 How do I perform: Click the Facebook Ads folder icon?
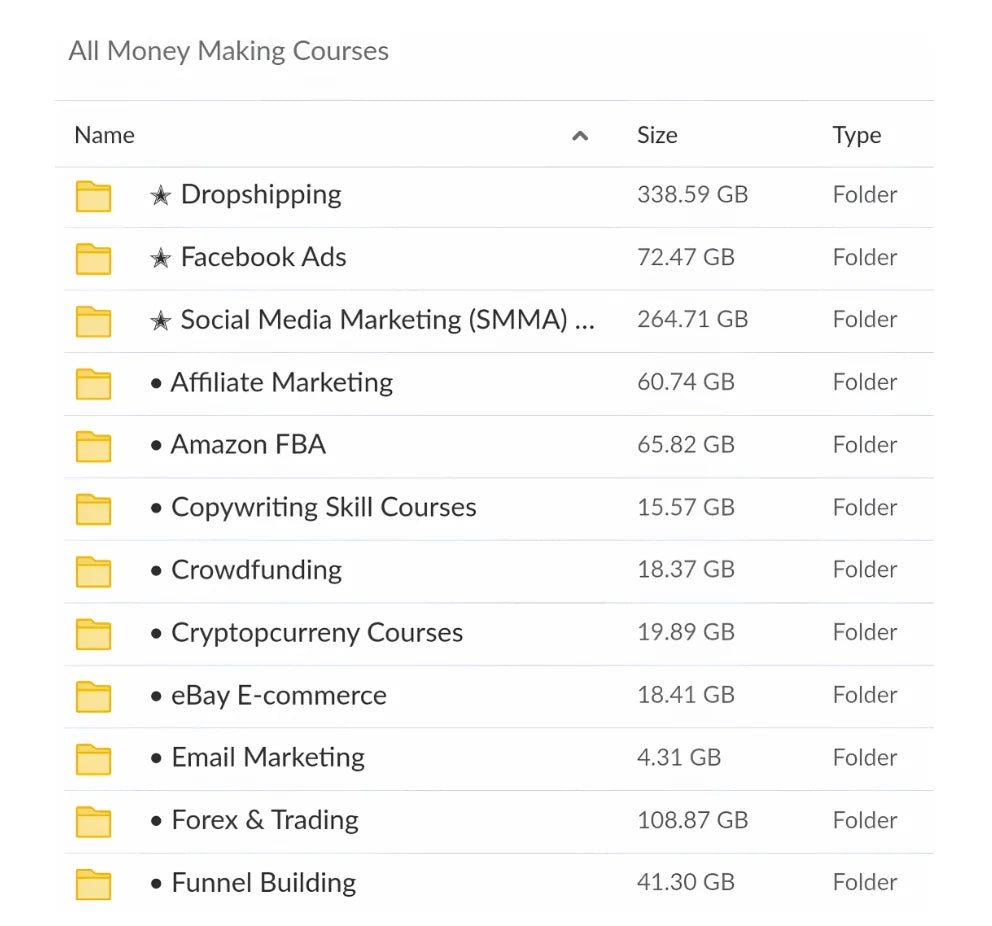point(93,258)
